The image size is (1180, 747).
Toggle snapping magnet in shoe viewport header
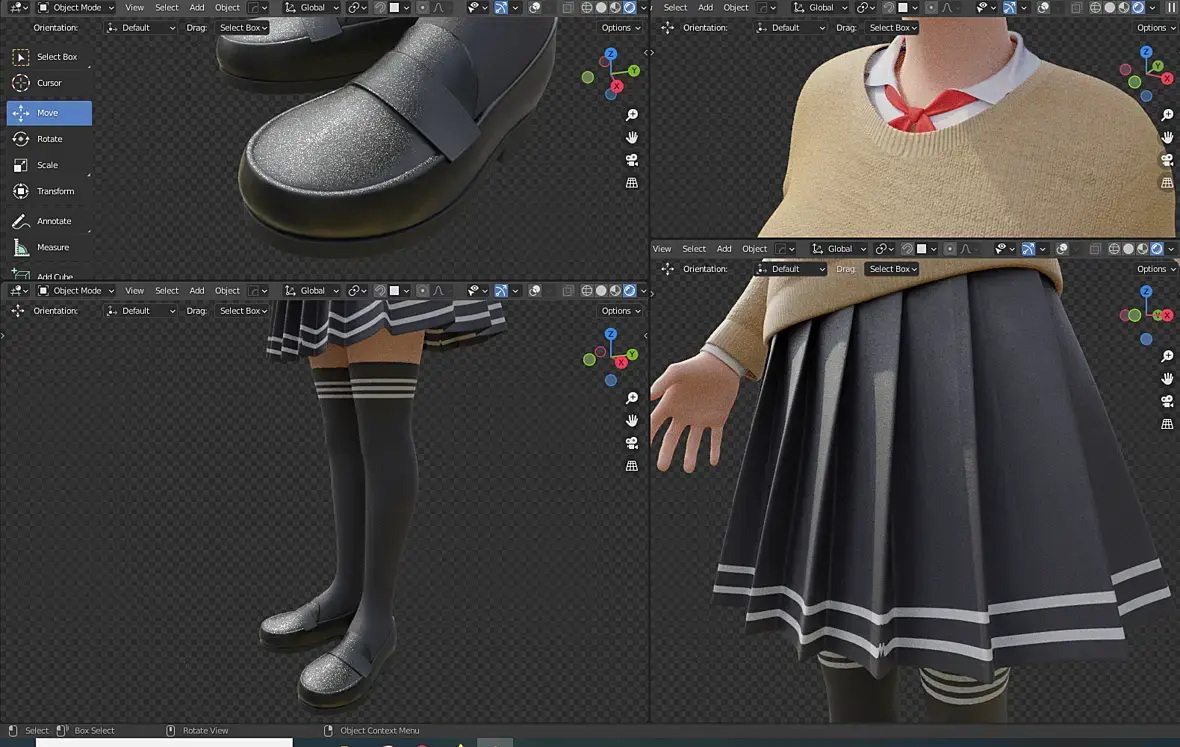coord(380,8)
